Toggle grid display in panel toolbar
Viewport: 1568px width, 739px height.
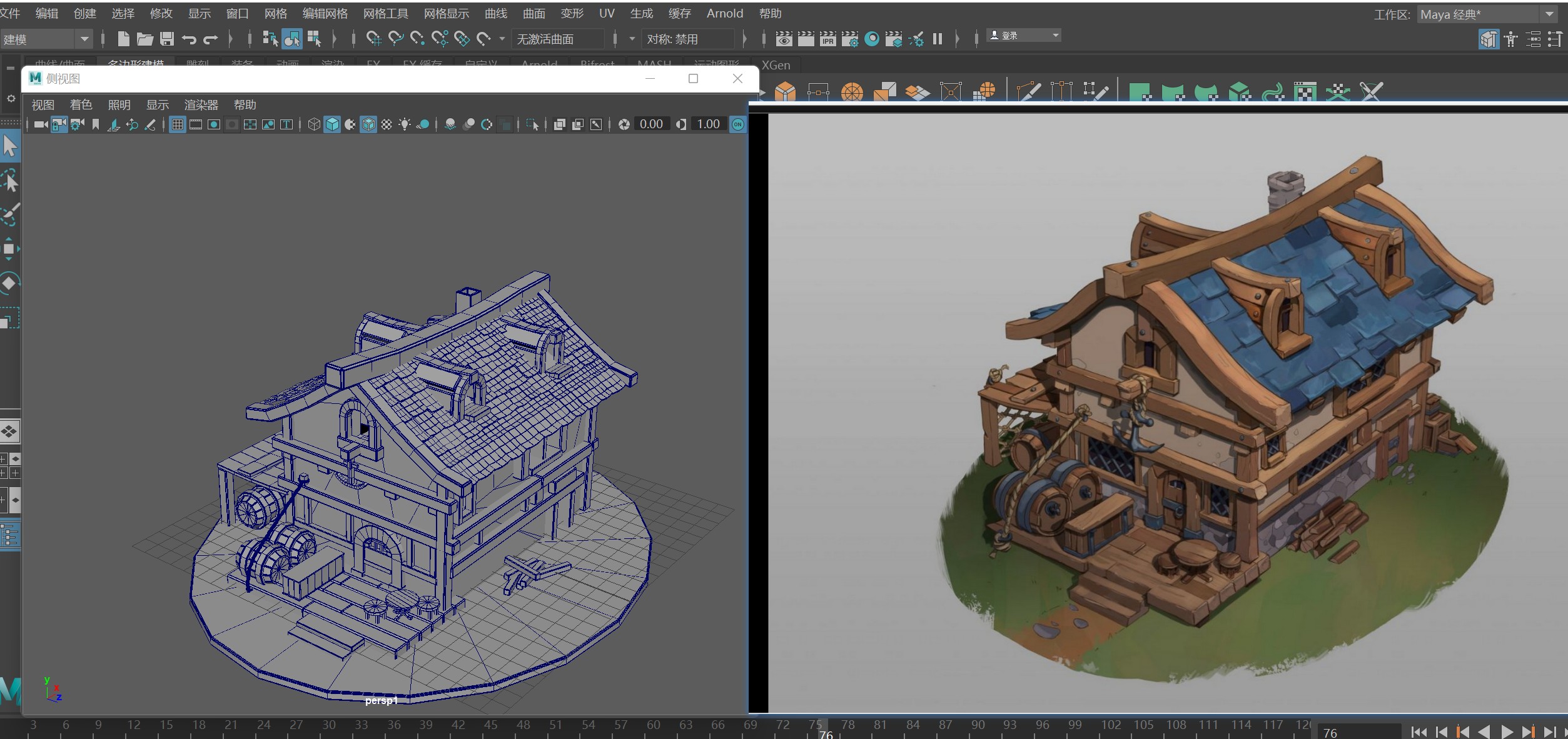[178, 124]
